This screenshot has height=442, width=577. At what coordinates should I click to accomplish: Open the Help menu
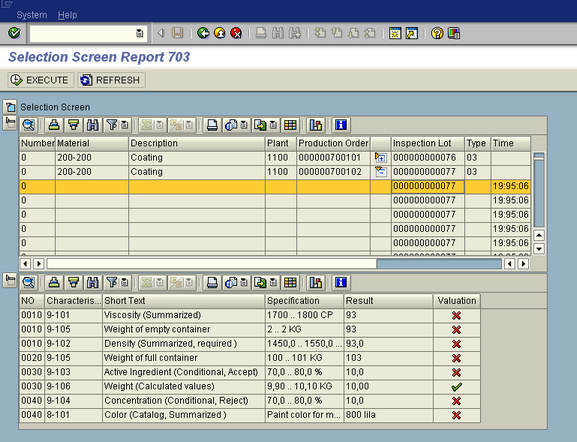(x=67, y=15)
